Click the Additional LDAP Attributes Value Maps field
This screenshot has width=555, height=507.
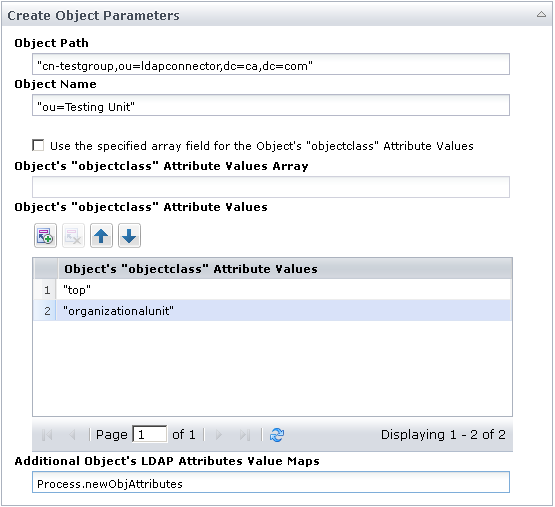click(271, 482)
